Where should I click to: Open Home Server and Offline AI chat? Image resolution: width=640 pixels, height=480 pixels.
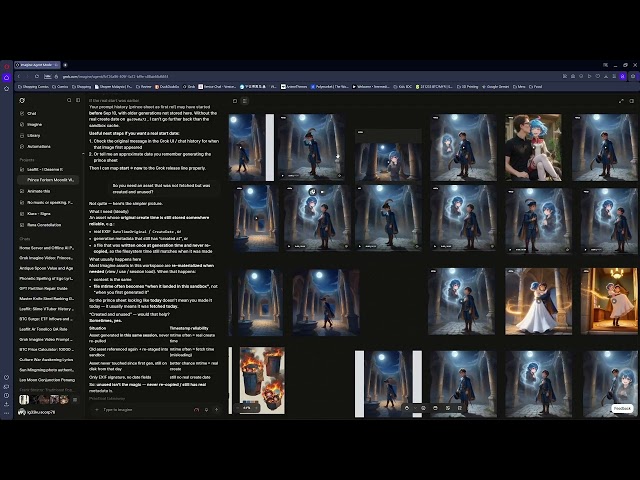point(46,248)
